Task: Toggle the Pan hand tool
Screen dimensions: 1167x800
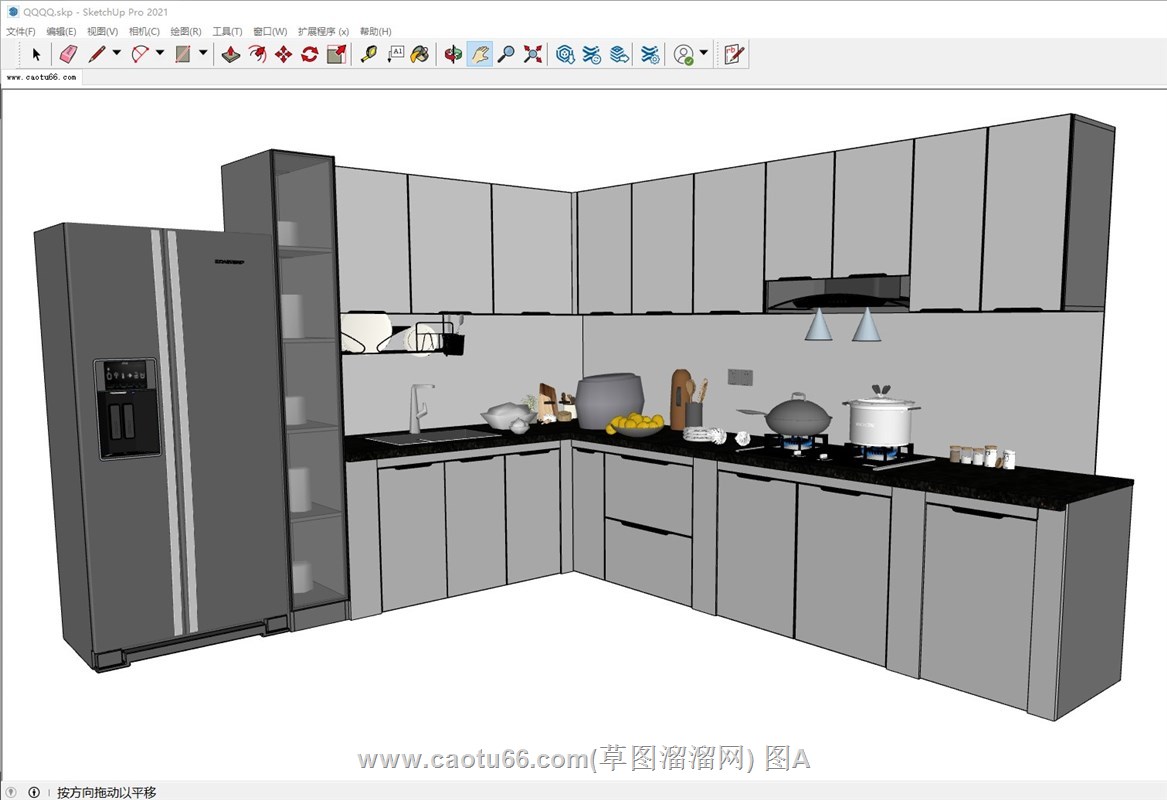Action: click(x=480, y=54)
